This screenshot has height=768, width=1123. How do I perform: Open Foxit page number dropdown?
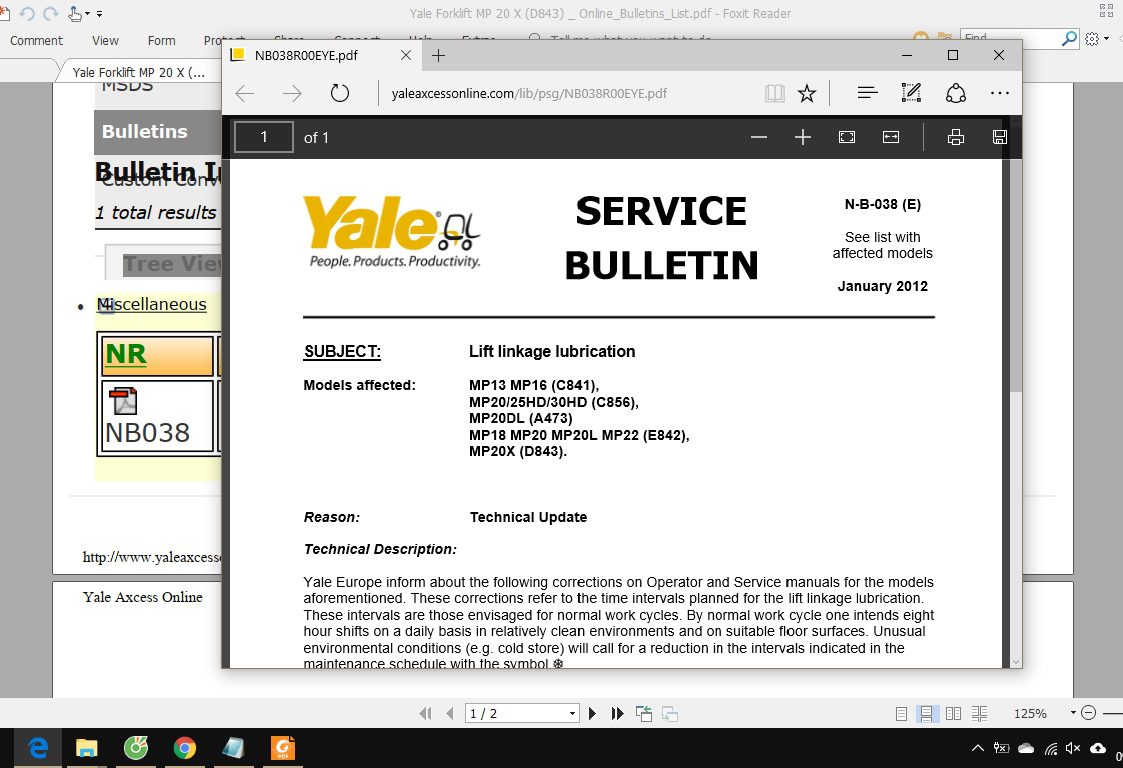572,714
